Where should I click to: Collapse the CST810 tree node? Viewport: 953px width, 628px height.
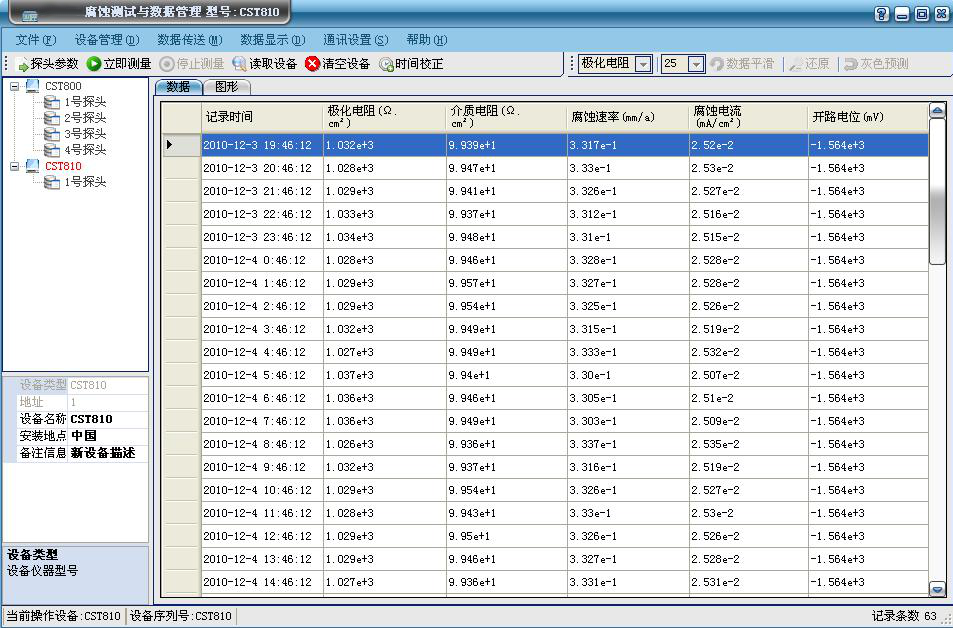point(15,166)
